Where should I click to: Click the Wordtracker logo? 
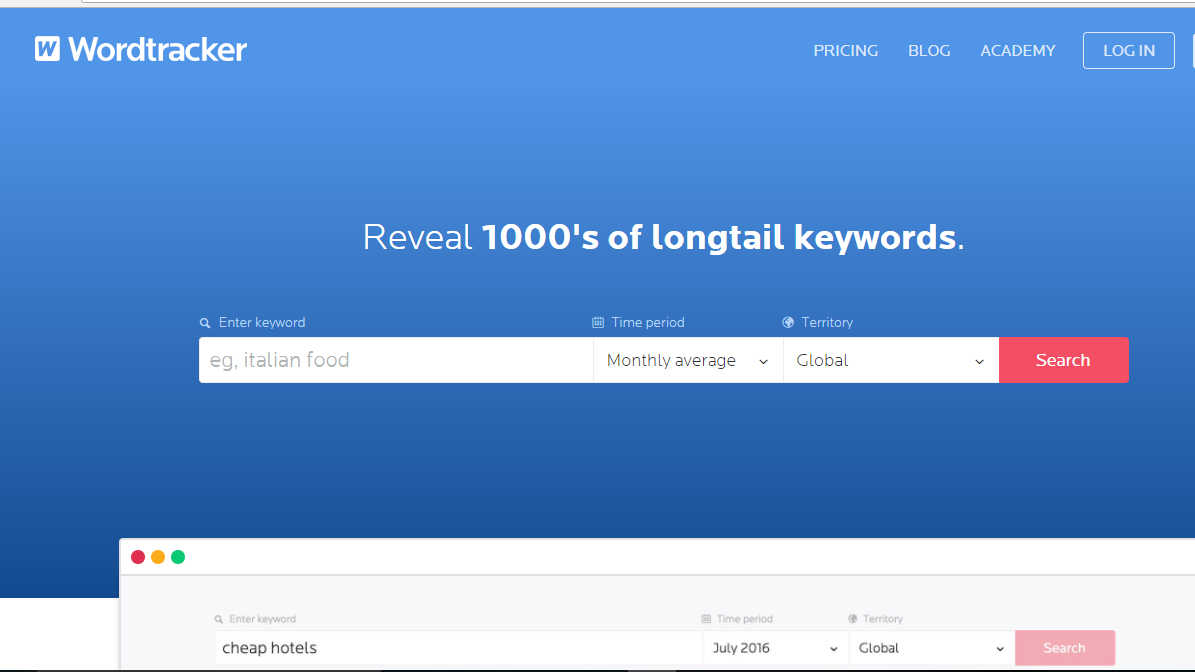pos(140,49)
